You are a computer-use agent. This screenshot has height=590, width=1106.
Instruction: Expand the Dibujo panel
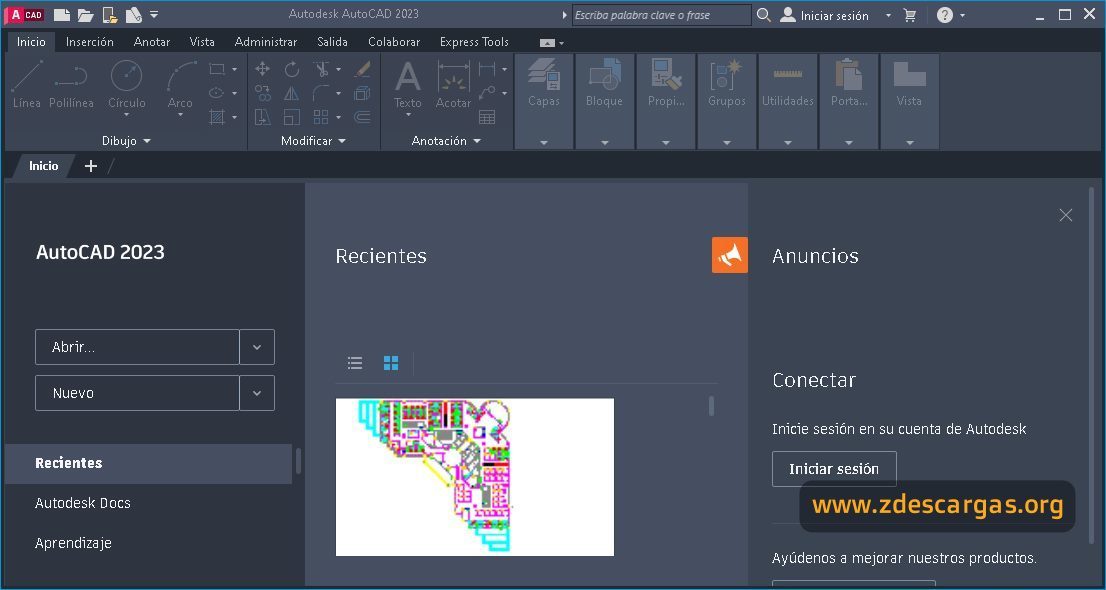(x=126, y=141)
